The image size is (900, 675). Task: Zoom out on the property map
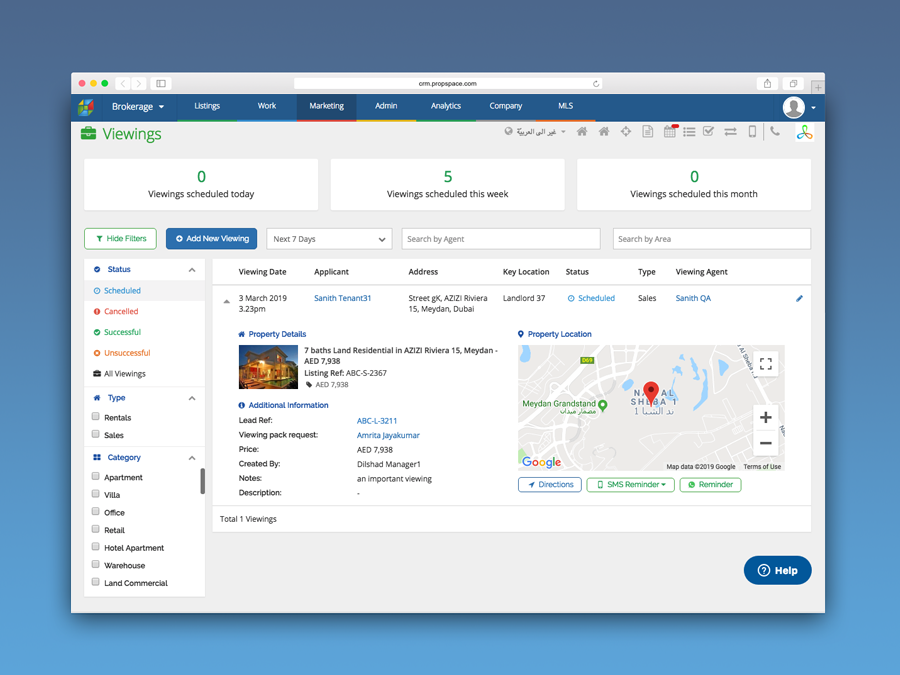[x=766, y=443]
